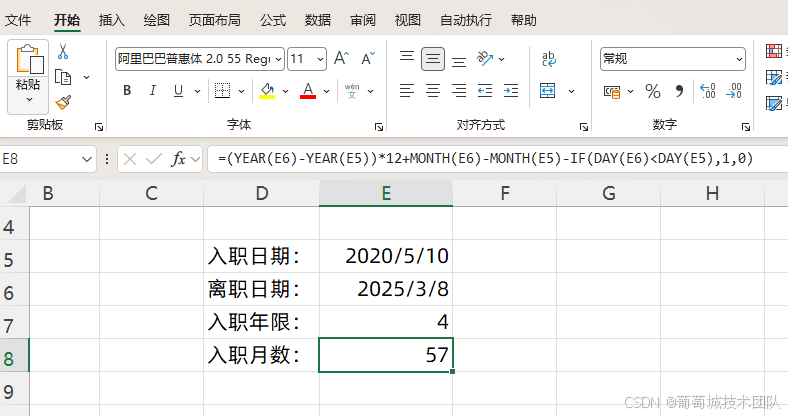
Task: Click the Copy icon
Action: (63, 77)
